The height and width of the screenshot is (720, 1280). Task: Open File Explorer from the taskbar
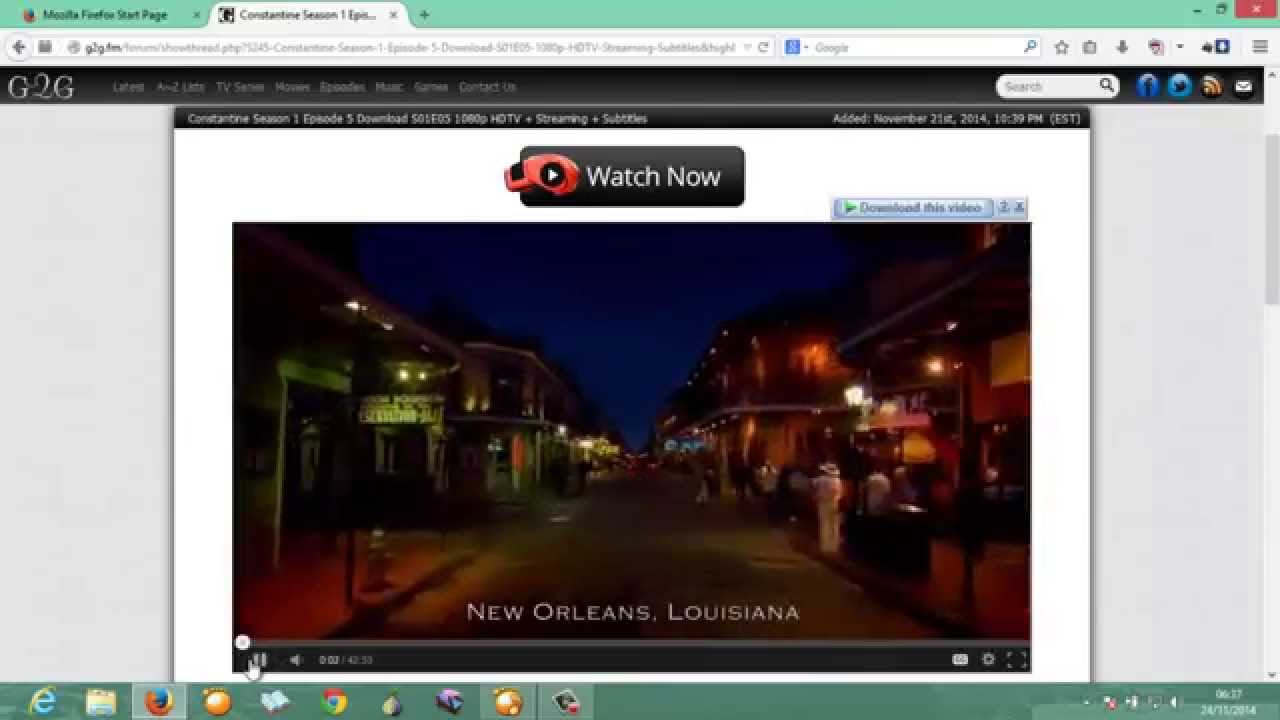[100, 702]
